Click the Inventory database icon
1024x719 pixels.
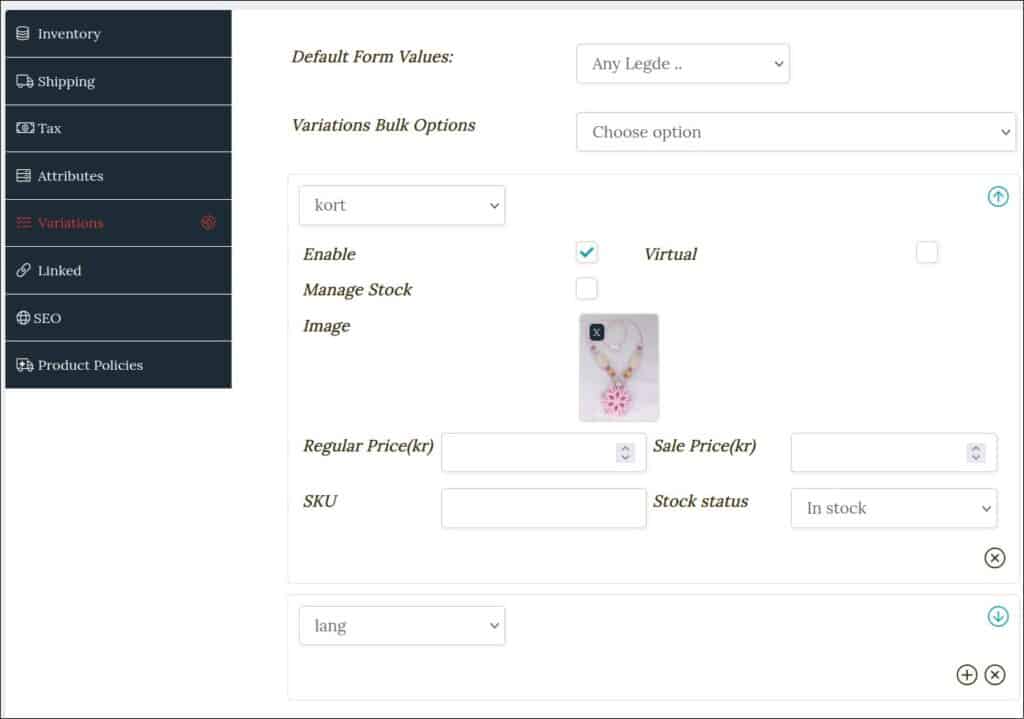(x=23, y=33)
